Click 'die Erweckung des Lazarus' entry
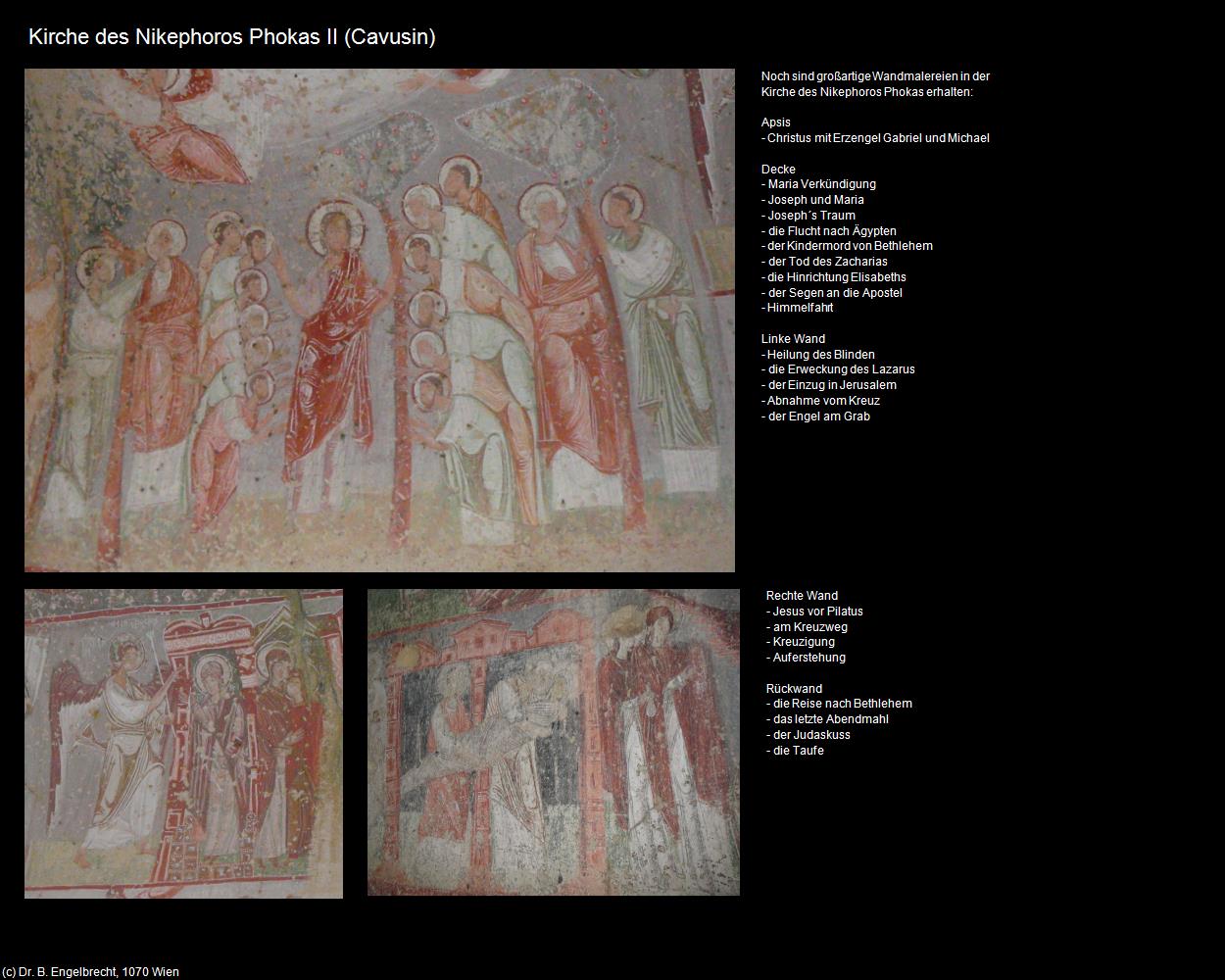This screenshot has height=980, width=1225. click(838, 369)
